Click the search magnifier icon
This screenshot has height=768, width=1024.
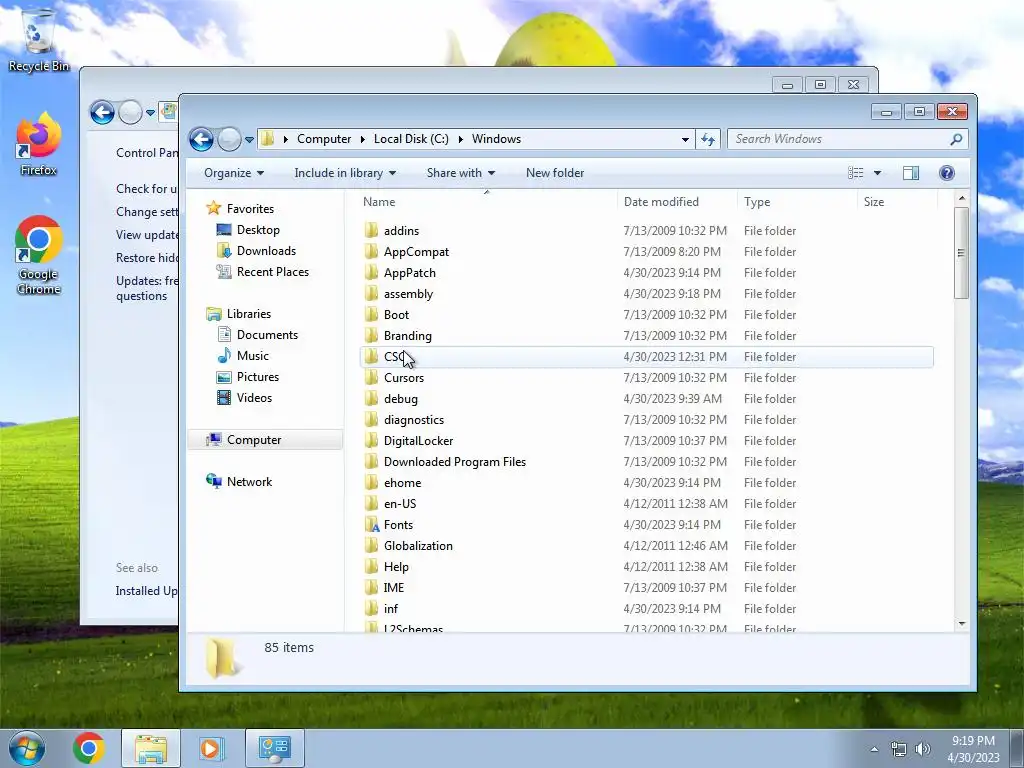click(x=956, y=139)
